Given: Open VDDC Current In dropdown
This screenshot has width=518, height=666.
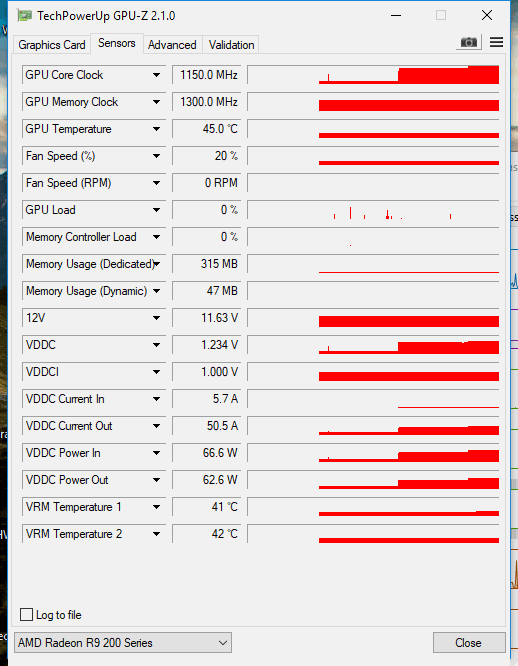Looking at the screenshot, I should point(156,399).
